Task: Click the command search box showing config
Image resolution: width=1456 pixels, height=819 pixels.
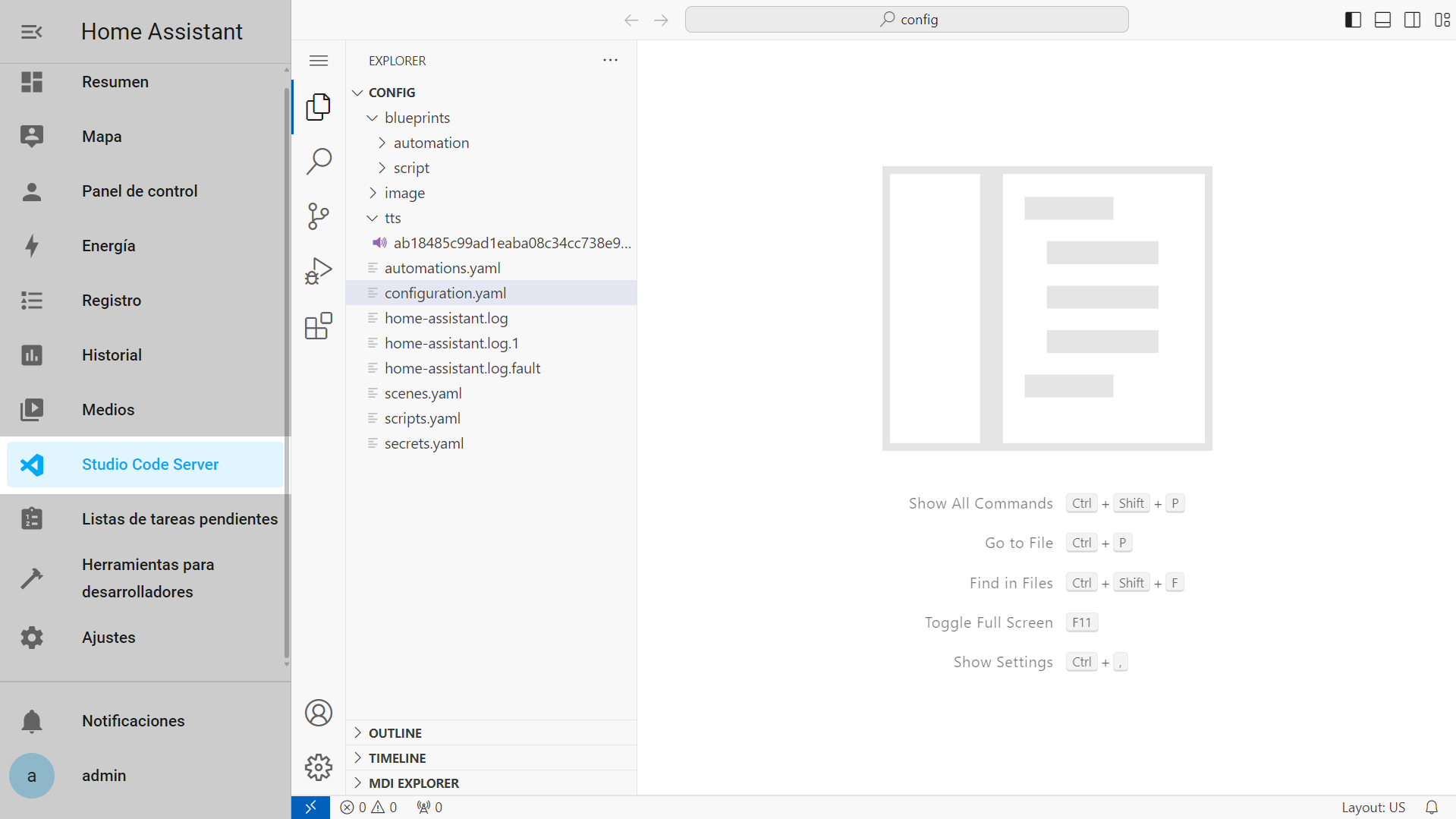Action: coord(906,19)
